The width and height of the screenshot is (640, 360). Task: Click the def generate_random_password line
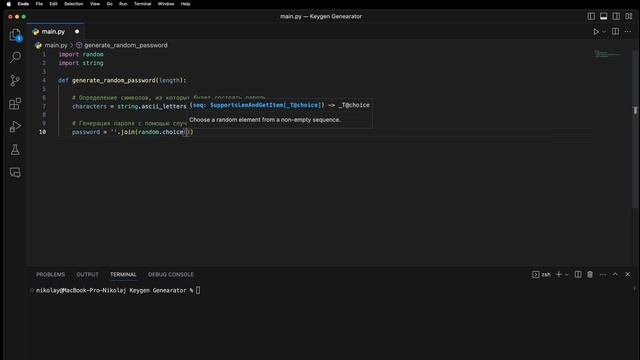pos(122,80)
